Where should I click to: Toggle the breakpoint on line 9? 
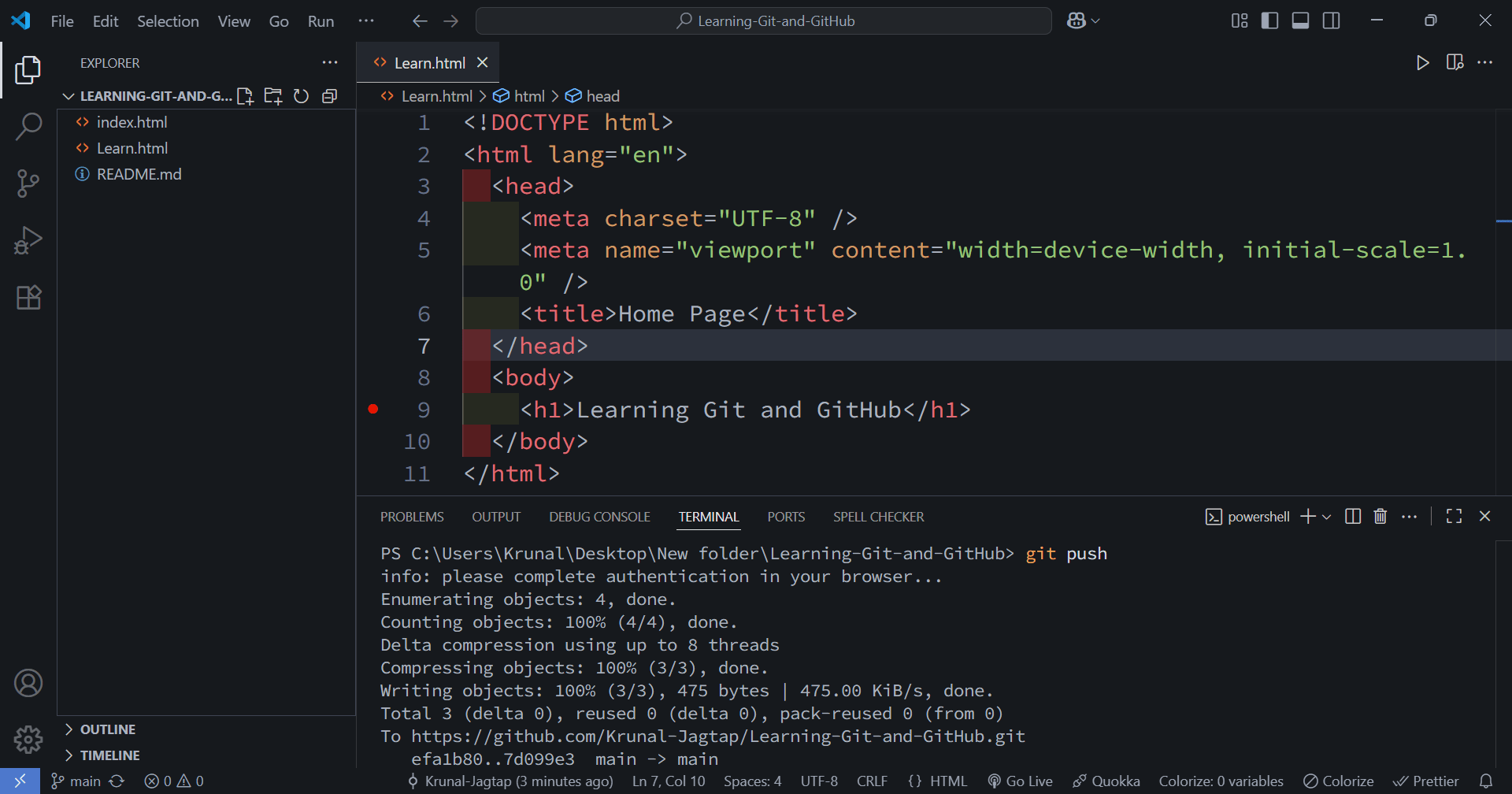tap(373, 410)
